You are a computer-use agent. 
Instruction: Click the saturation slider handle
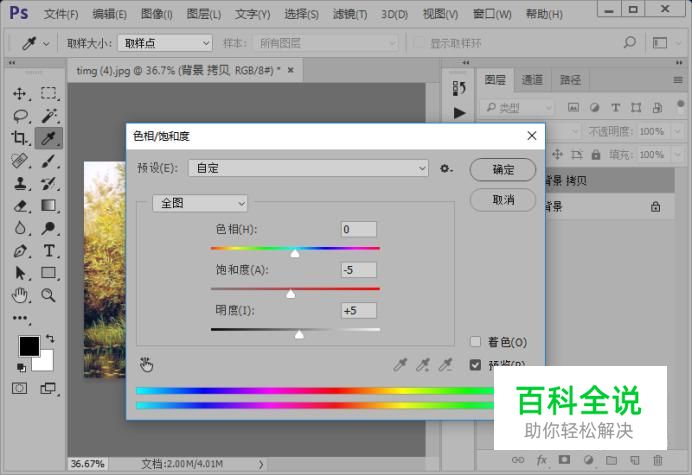[290, 294]
